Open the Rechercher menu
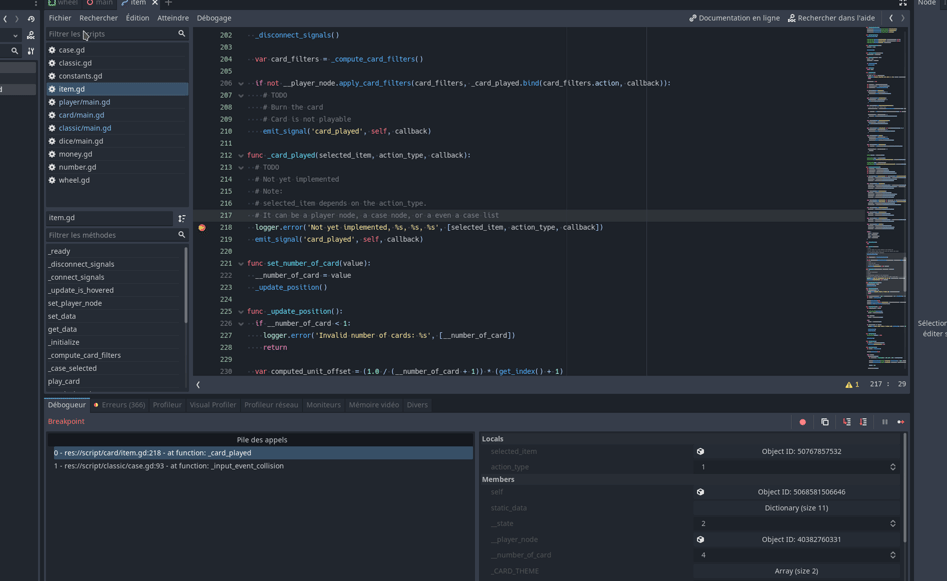 (98, 18)
